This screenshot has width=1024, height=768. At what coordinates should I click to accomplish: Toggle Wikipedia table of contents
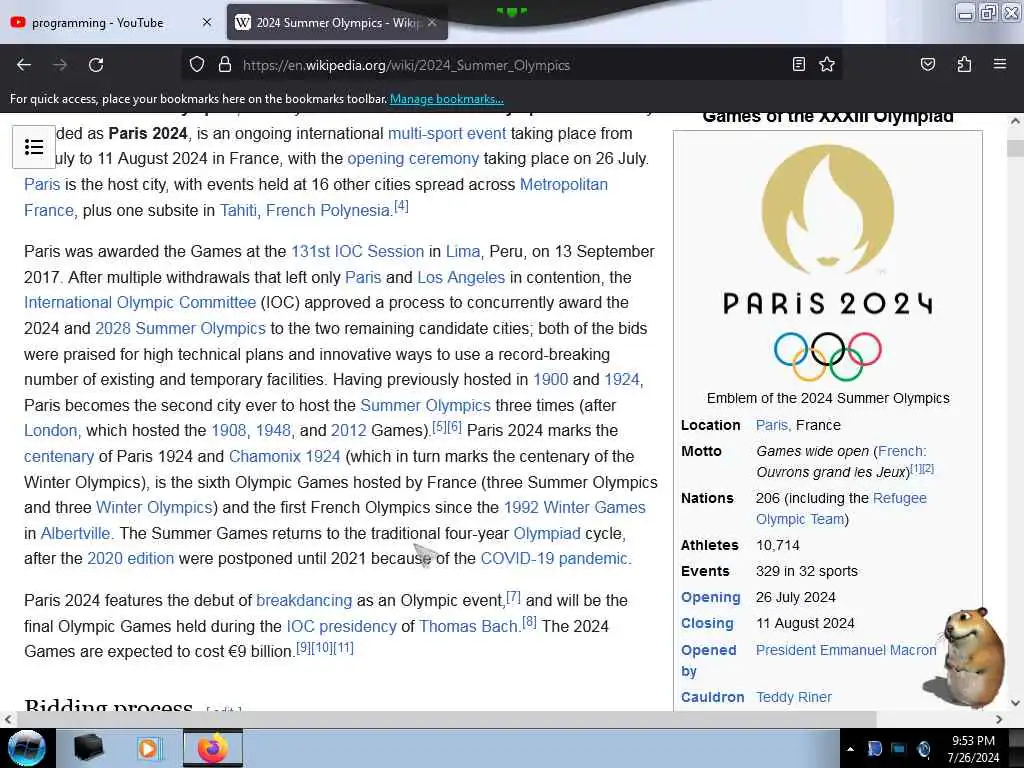(34, 147)
